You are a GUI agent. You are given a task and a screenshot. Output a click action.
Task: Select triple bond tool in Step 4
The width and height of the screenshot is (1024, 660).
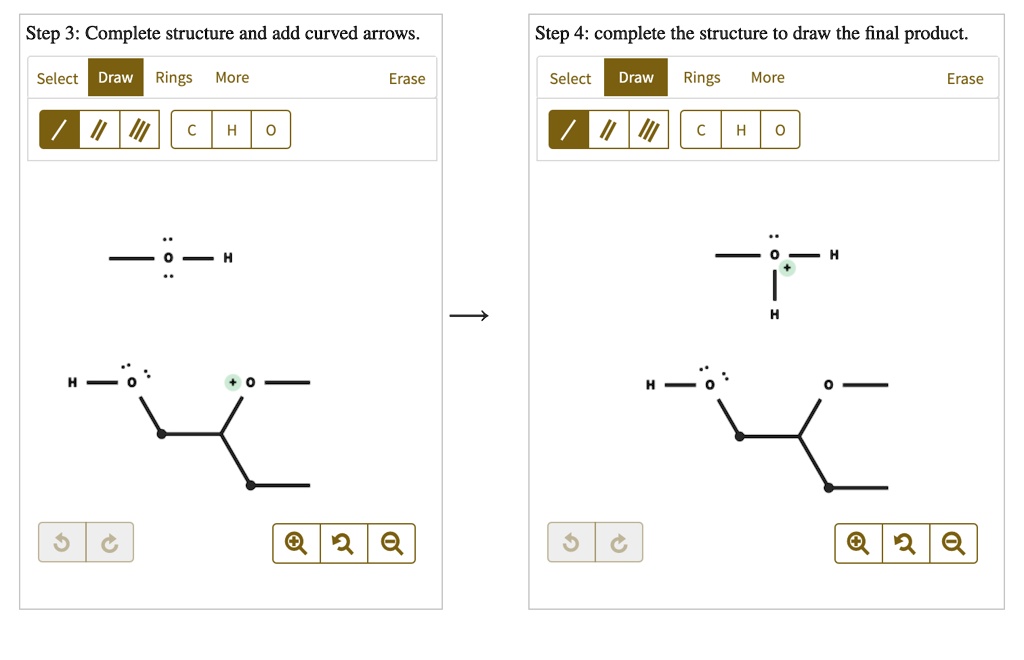pyautogui.click(x=648, y=129)
